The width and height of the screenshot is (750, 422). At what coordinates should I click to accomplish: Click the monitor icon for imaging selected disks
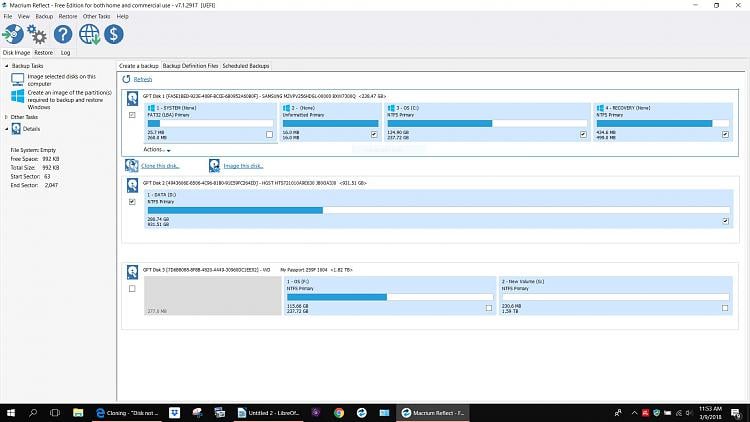pyautogui.click(x=18, y=79)
